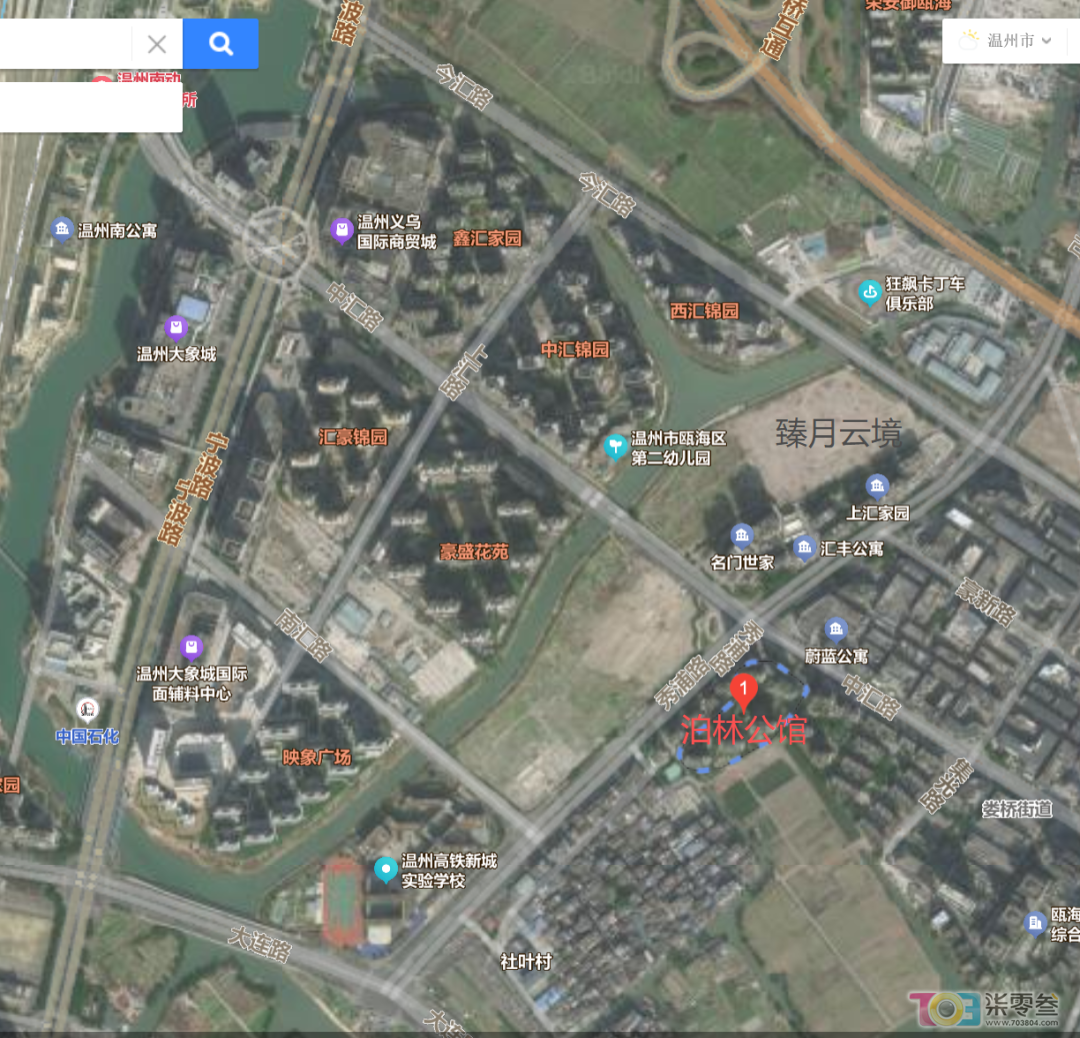Viewport: 1080px width, 1038px height.
Task: Click the 鑫汇家园 orange place label
Action: [x=488, y=238]
